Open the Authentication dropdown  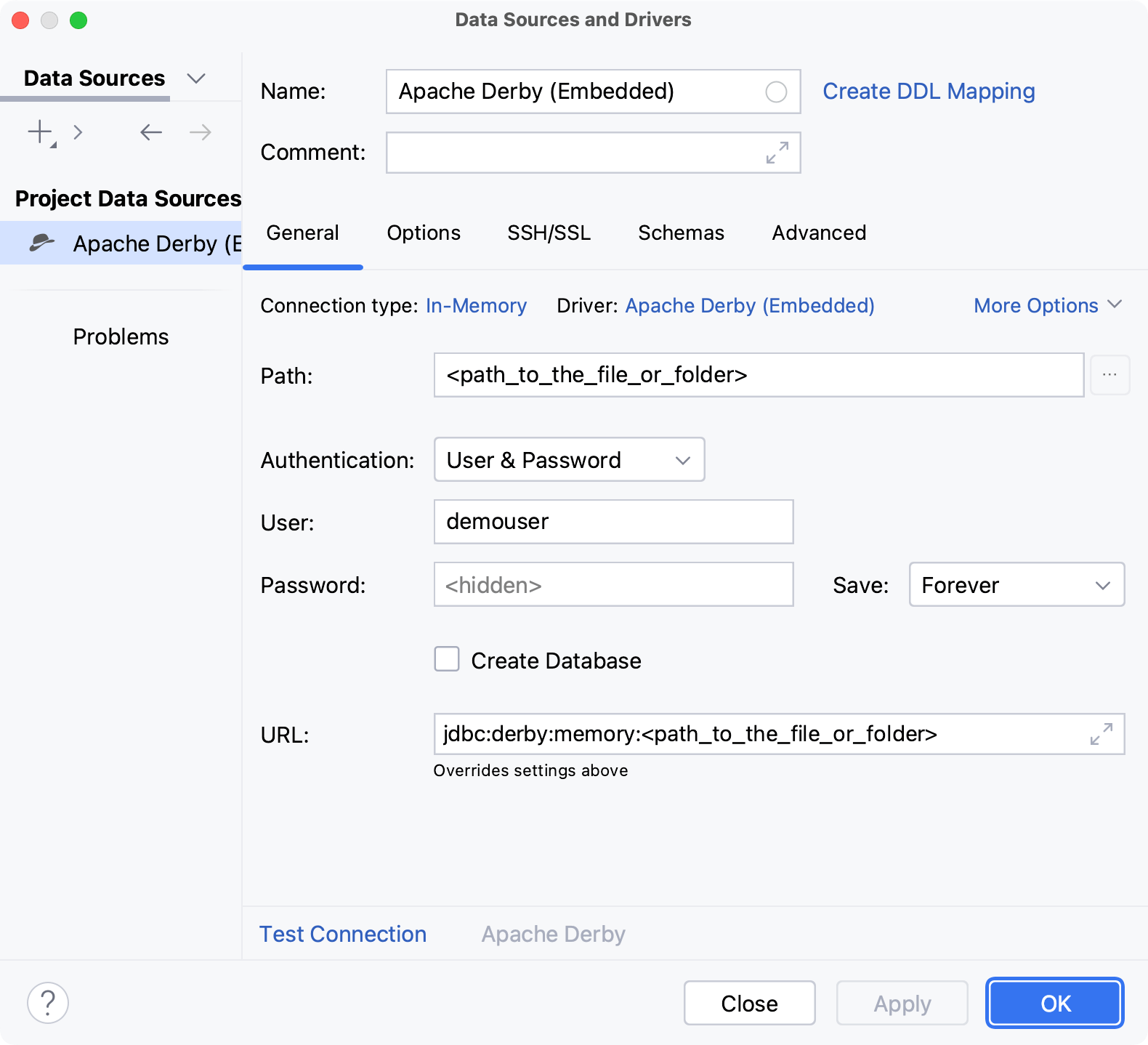click(x=569, y=460)
